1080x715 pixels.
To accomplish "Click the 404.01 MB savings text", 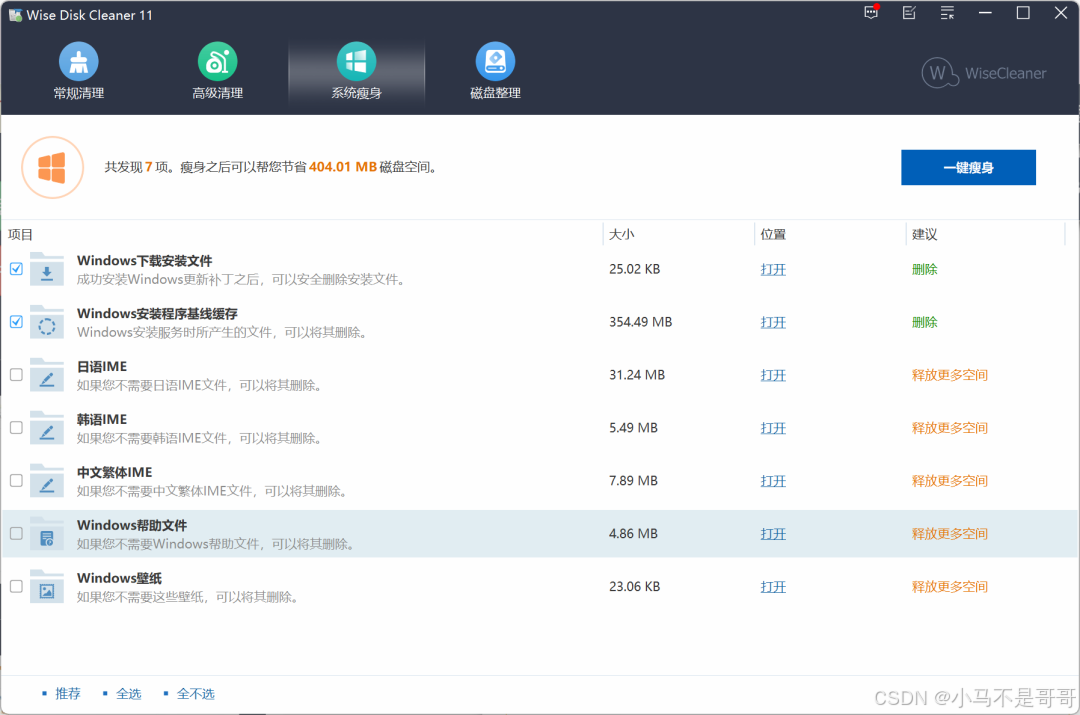I will [x=343, y=167].
